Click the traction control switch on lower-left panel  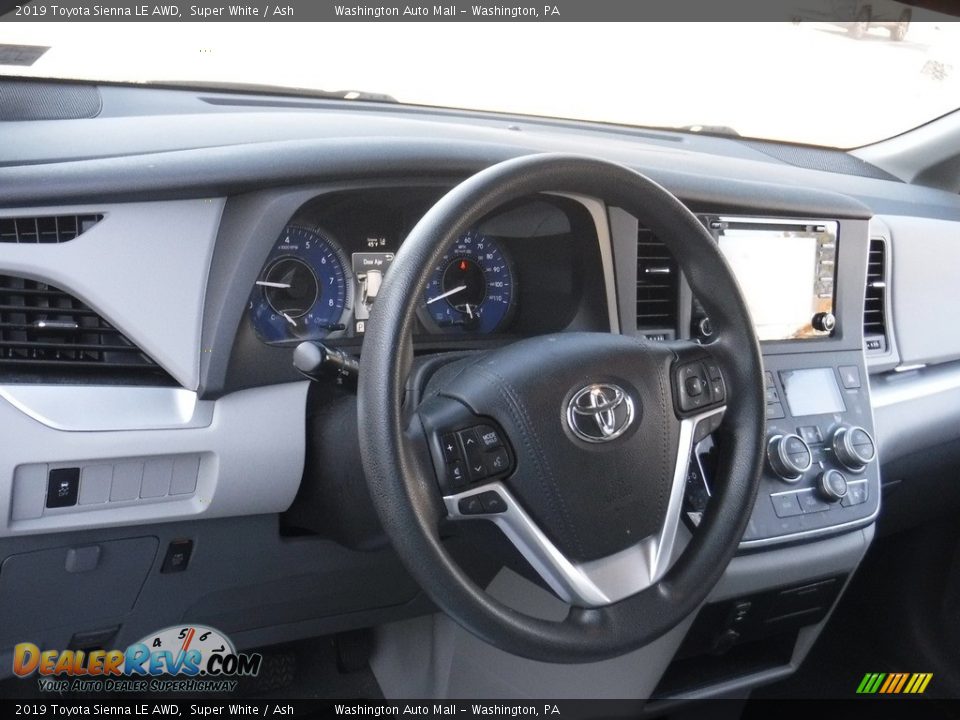pos(63,487)
